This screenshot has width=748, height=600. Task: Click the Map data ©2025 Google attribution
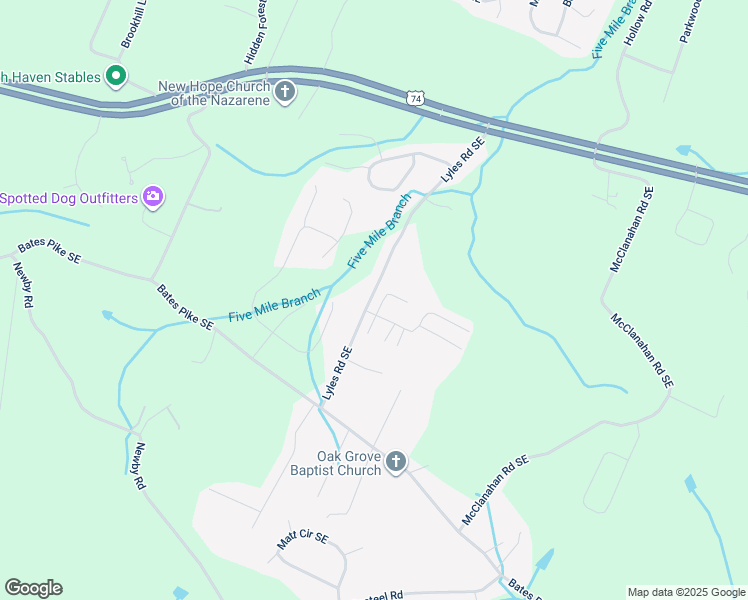(x=686, y=592)
